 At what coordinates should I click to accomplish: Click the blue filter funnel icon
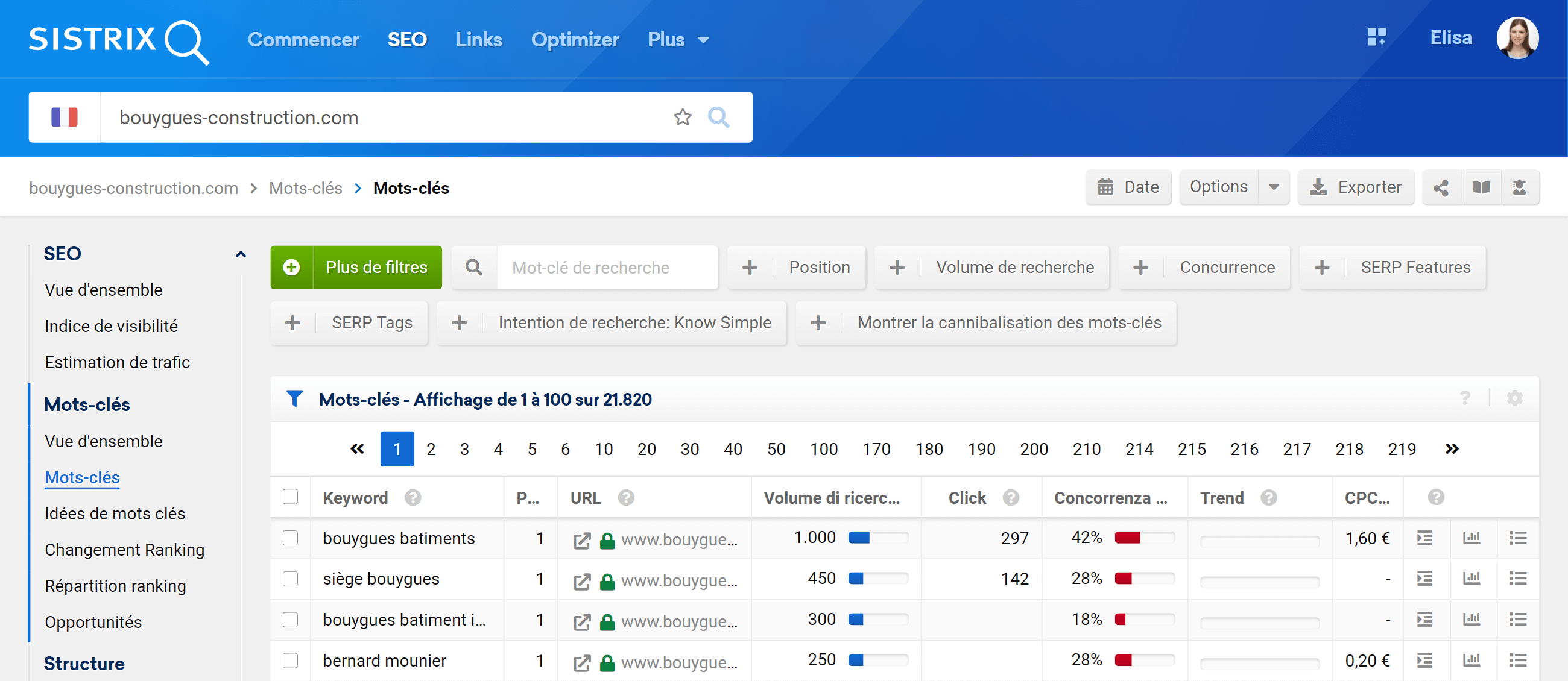[295, 398]
